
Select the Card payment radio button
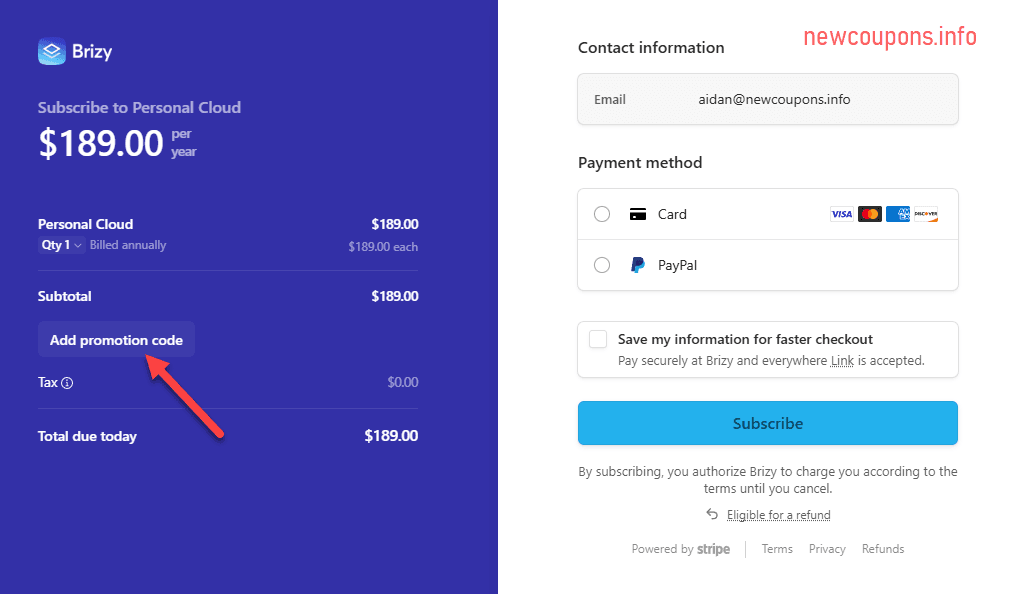(601, 213)
